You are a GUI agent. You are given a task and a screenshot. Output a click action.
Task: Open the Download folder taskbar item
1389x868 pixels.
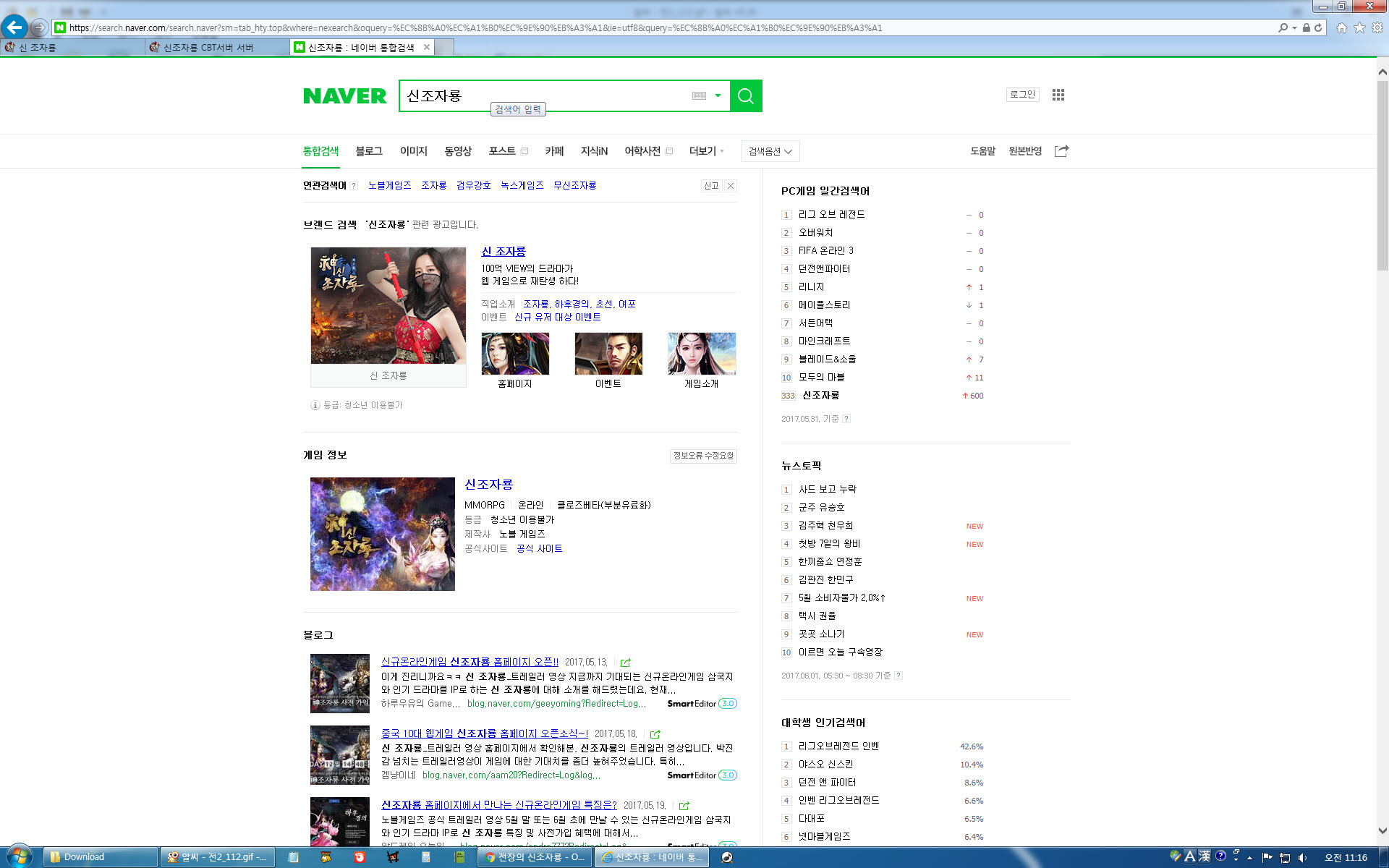(x=101, y=857)
